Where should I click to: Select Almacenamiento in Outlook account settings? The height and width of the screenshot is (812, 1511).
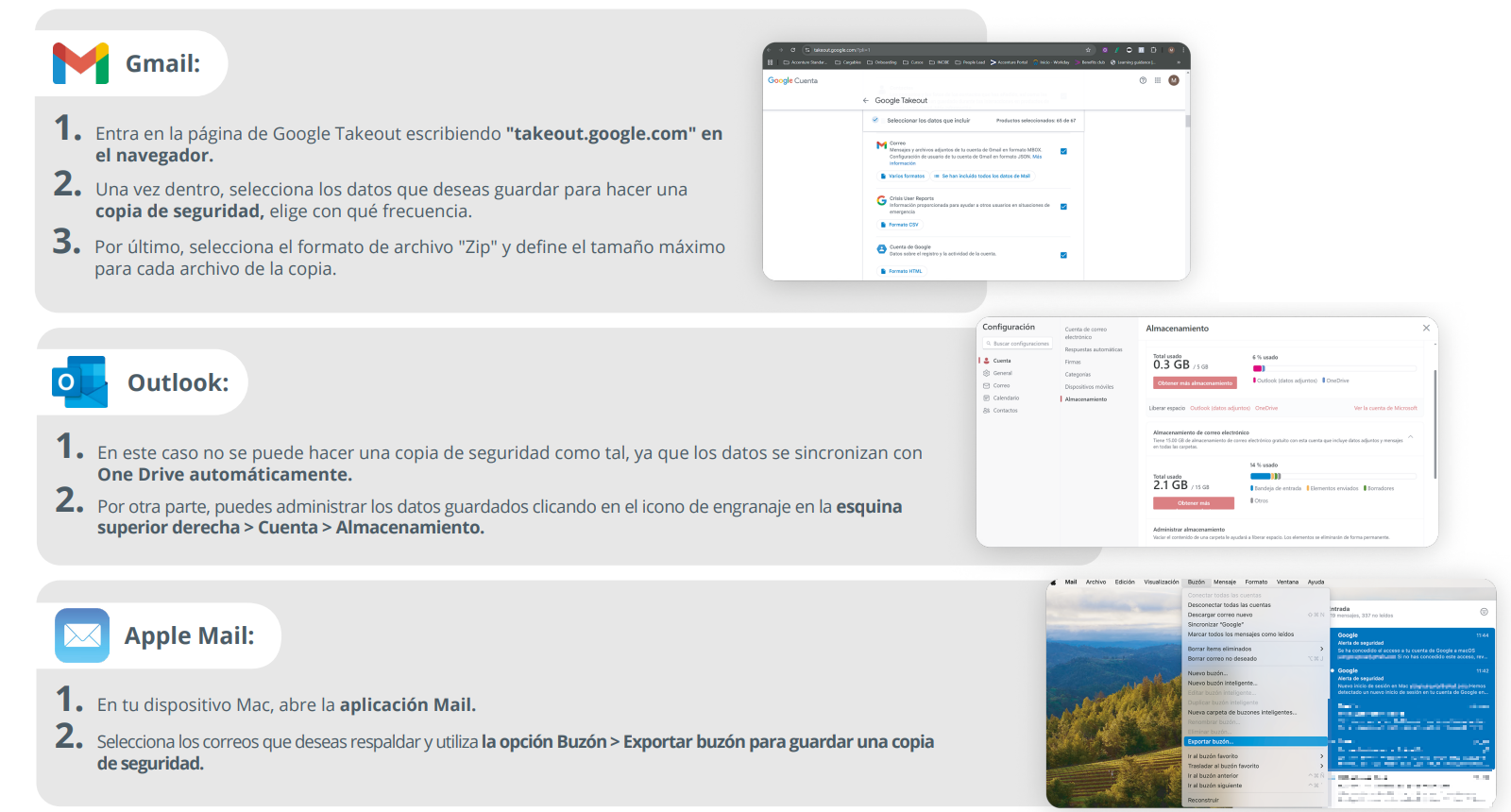[x=1085, y=399]
